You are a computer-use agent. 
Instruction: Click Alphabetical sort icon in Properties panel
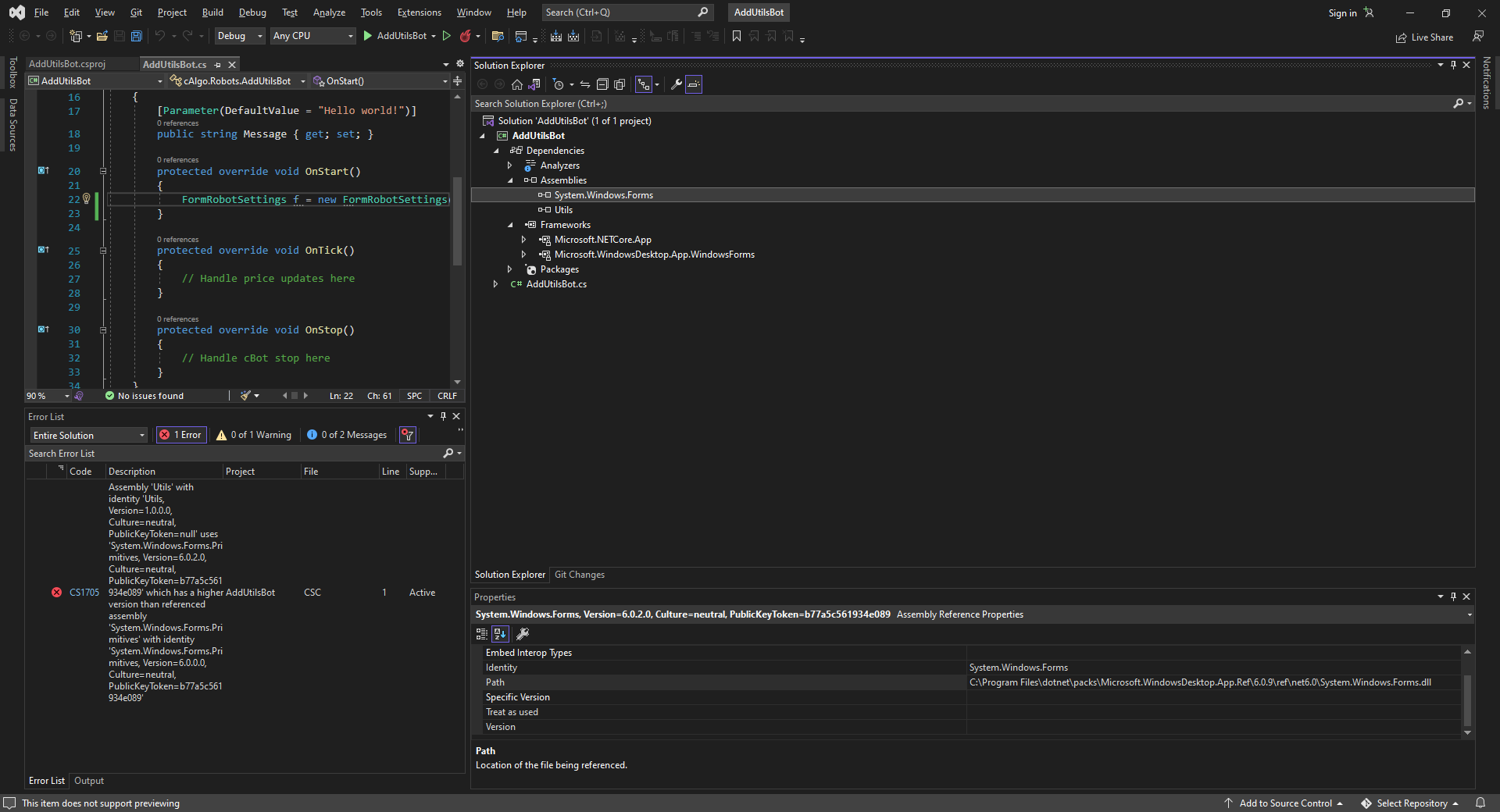(501, 634)
